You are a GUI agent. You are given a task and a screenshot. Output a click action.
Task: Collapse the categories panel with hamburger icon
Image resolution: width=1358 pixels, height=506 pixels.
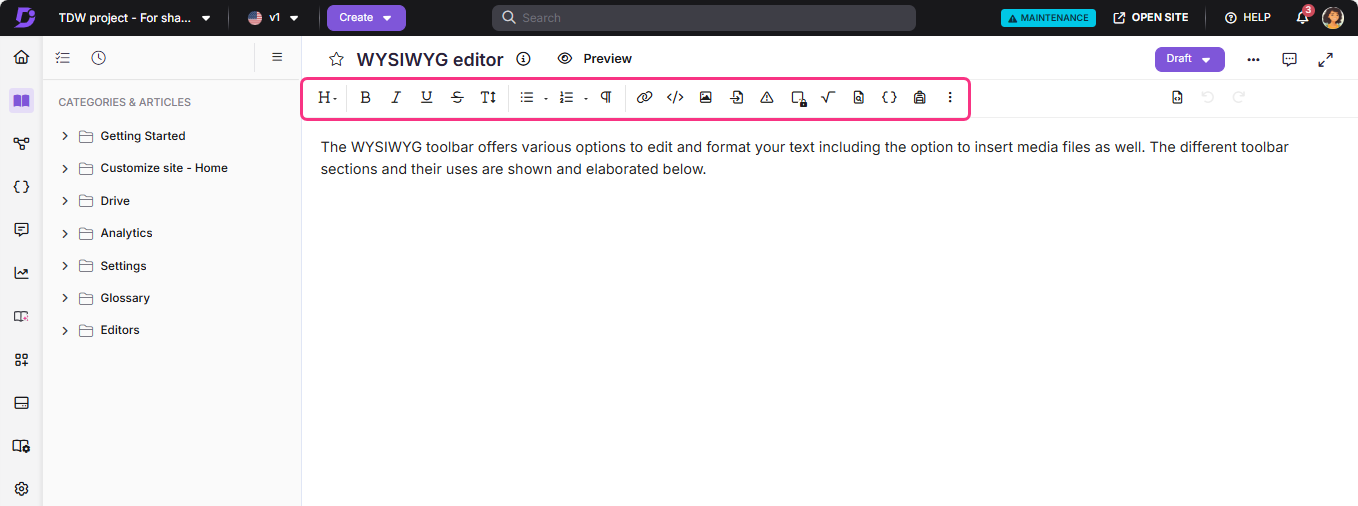pyautogui.click(x=277, y=57)
